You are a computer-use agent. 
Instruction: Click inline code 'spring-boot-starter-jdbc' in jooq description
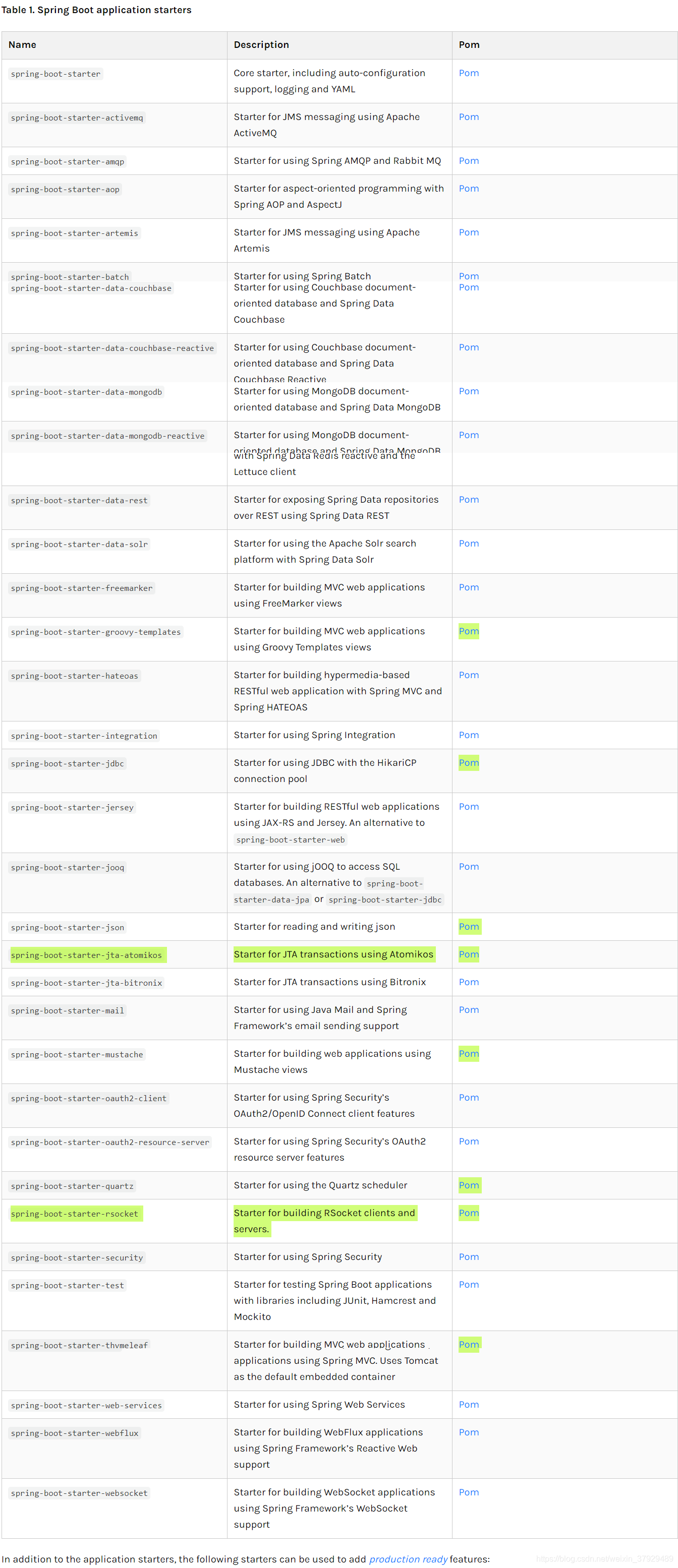pyautogui.click(x=385, y=900)
